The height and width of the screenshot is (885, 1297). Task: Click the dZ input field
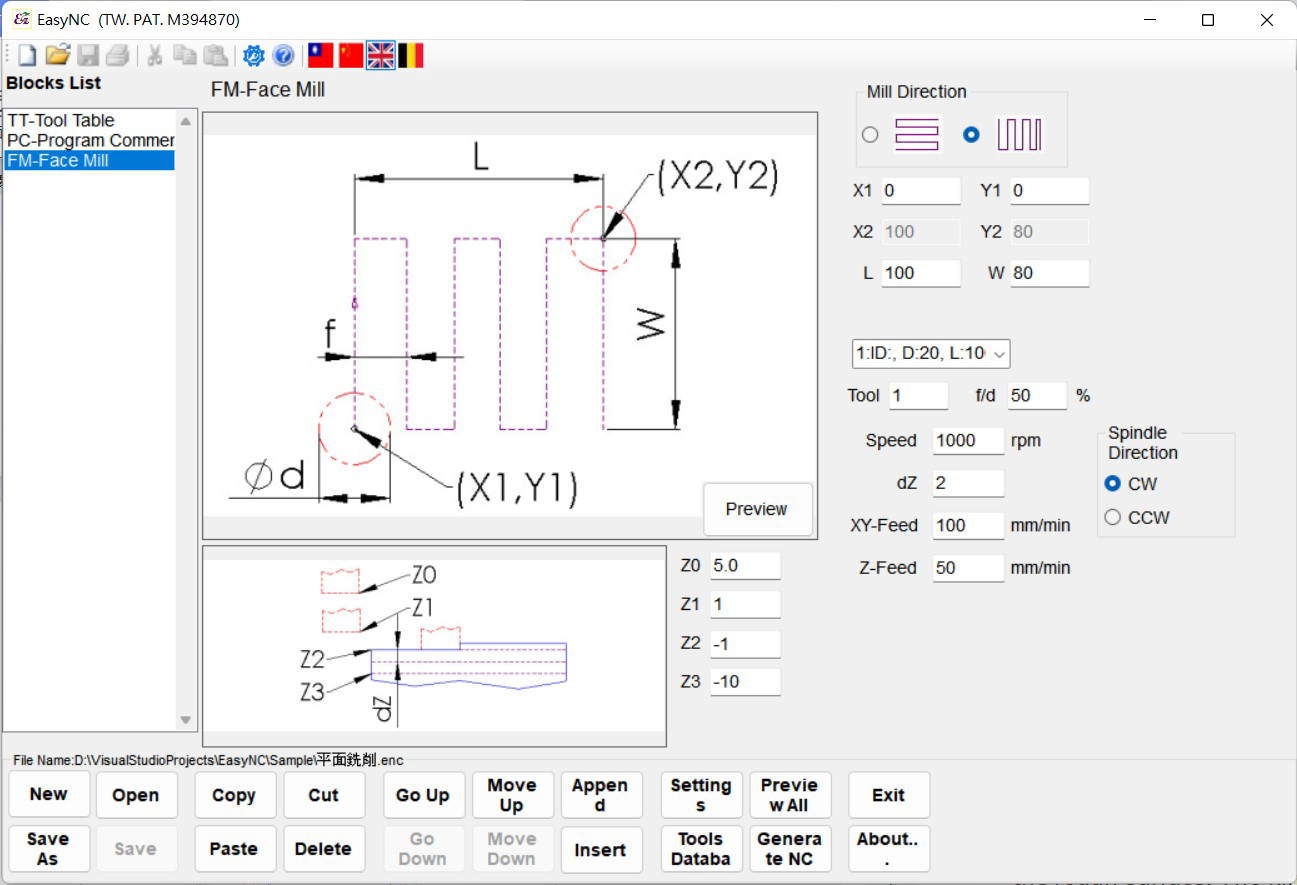point(969,483)
